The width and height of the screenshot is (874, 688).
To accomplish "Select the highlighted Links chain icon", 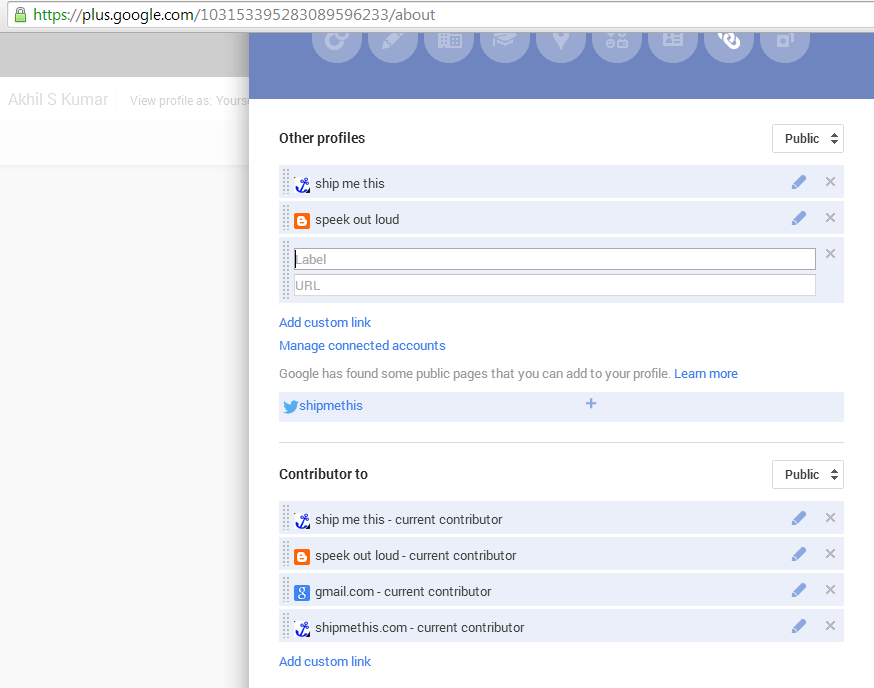I will 729,40.
